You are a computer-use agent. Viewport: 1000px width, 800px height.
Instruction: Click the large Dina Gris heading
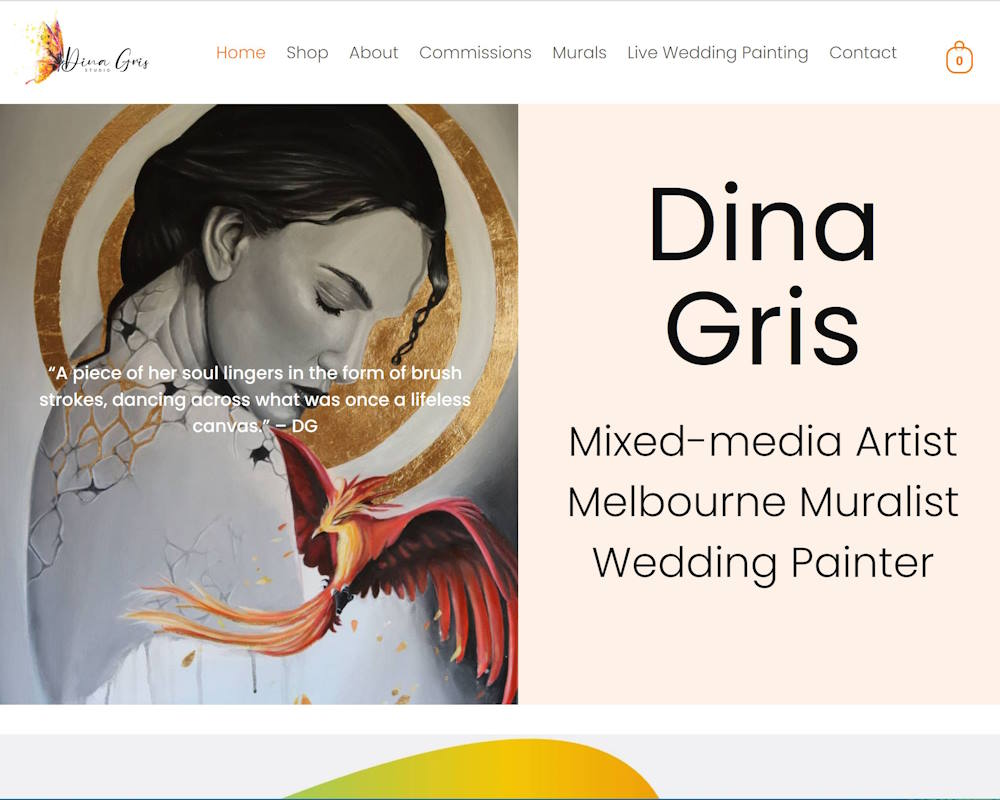coord(762,275)
